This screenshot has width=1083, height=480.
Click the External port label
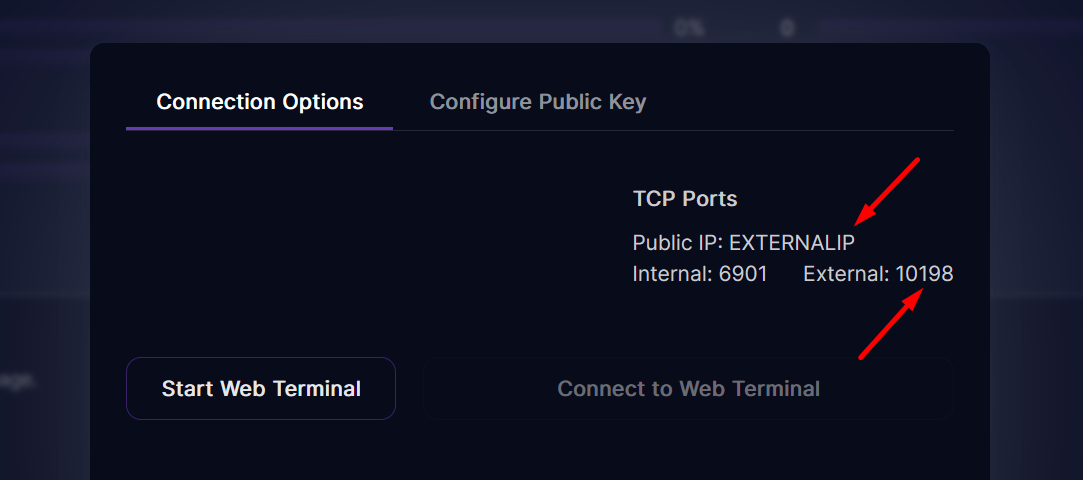[846, 273]
